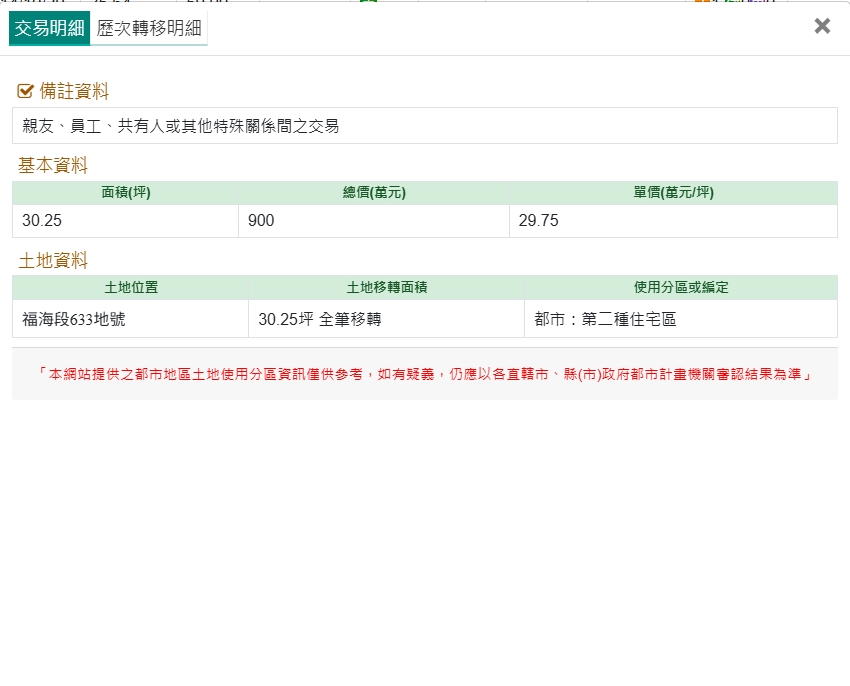Click the 土地移轉面積 column header

(386, 288)
